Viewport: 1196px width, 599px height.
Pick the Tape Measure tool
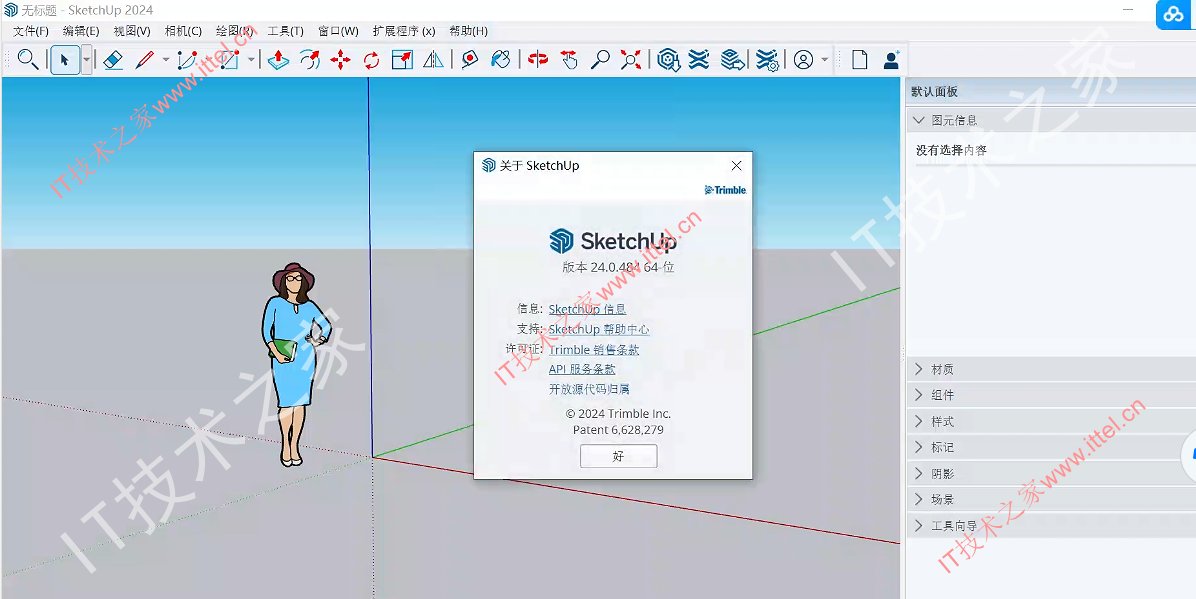point(470,60)
